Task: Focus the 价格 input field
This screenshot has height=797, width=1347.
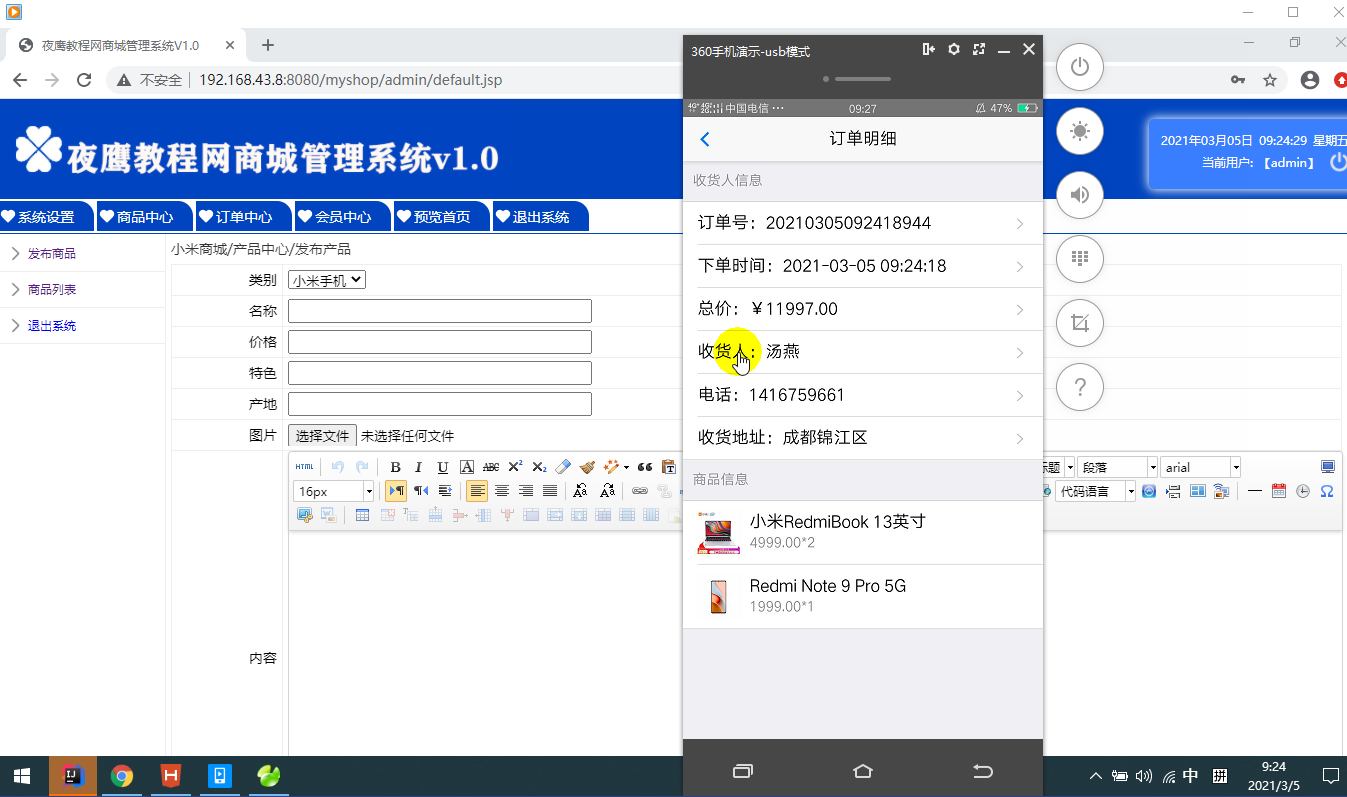Action: tap(440, 342)
